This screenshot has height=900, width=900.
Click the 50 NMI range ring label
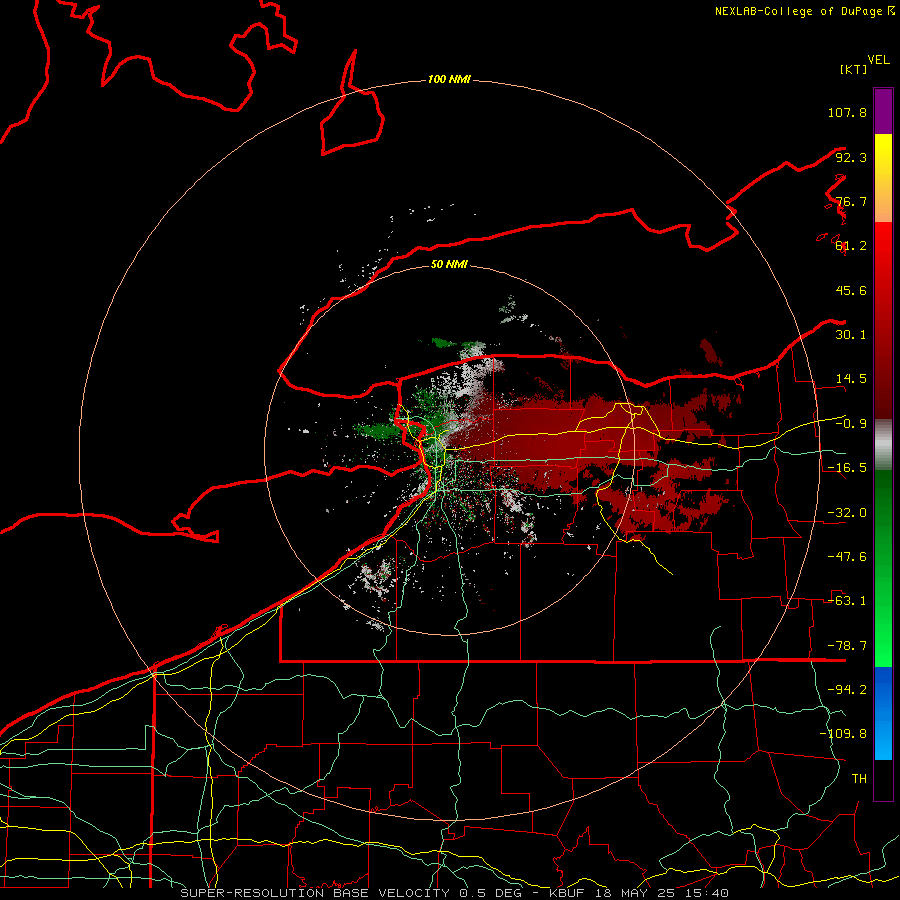tap(449, 264)
